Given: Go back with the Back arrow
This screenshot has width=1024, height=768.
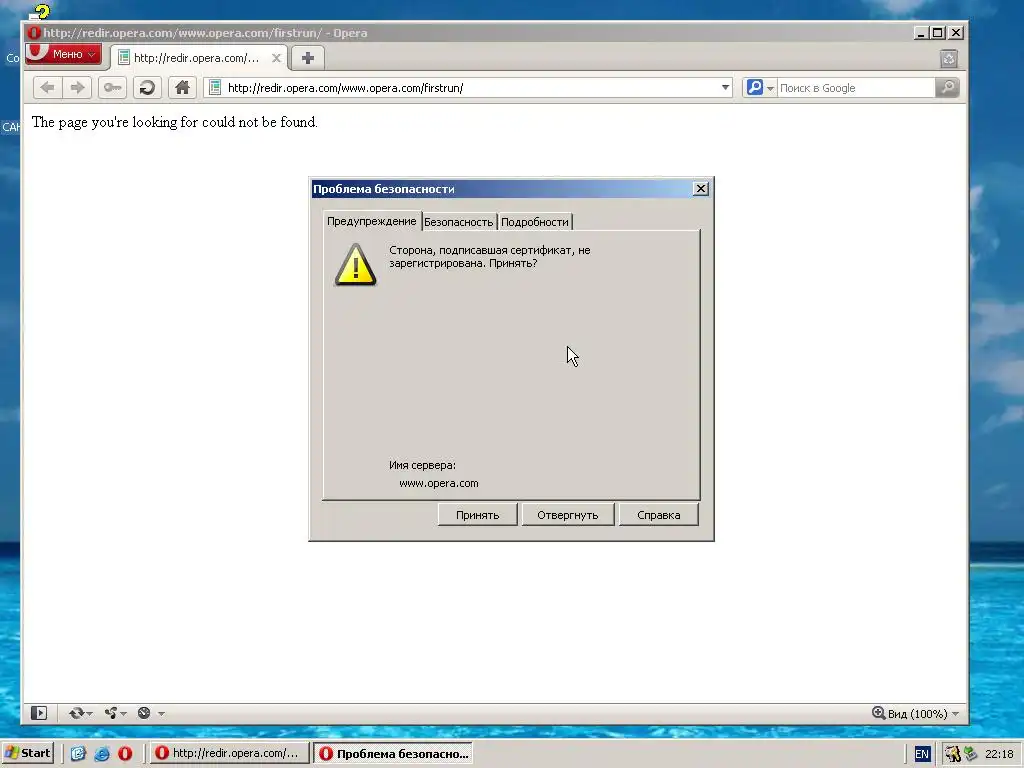Looking at the screenshot, I should tap(47, 88).
